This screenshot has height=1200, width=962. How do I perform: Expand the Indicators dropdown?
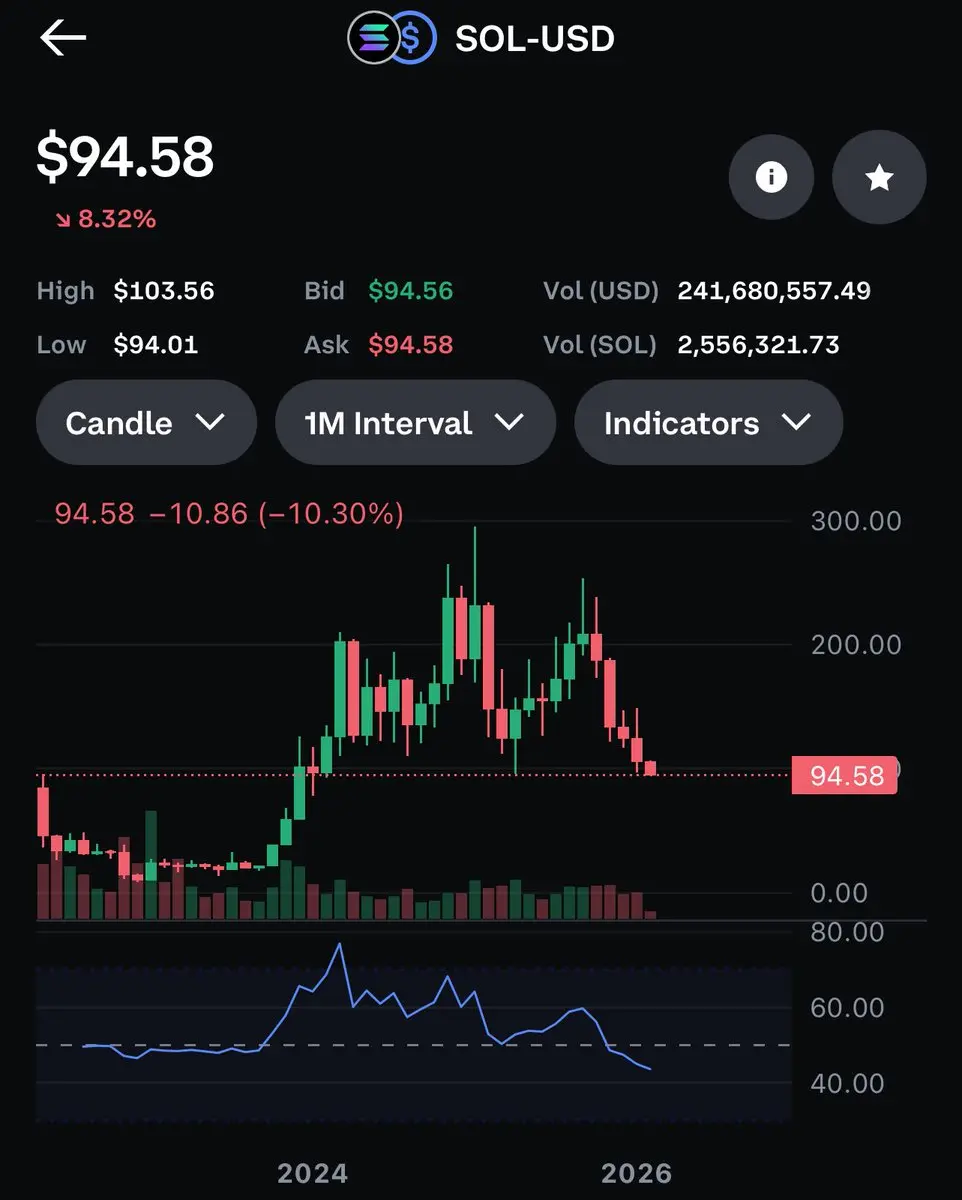tap(708, 423)
